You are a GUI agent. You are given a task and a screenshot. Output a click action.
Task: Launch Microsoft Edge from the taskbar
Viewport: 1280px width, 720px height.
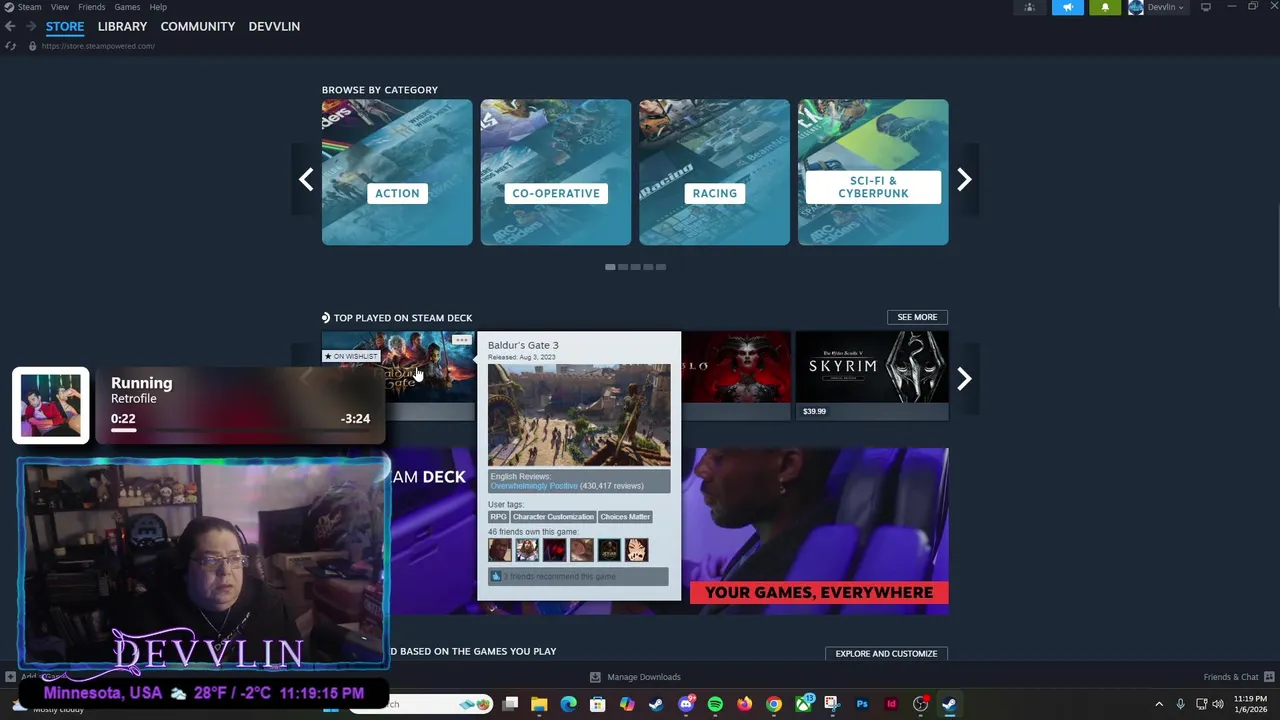coord(568,704)
